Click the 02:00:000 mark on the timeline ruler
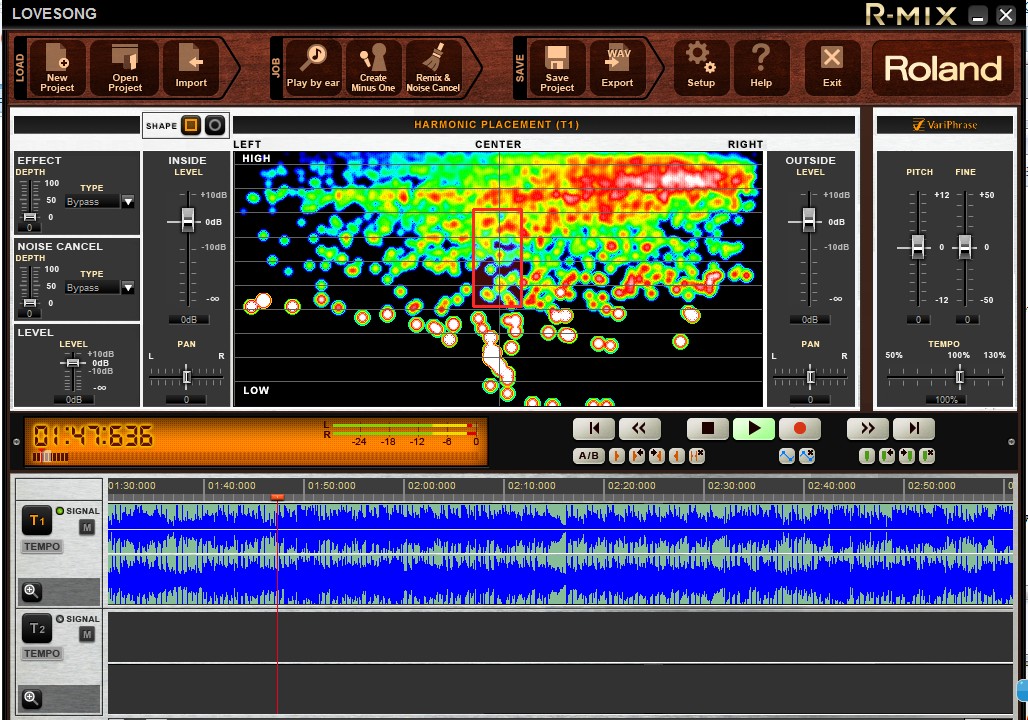Image resolution: width=1028 pixels, height=720 pixels. coord(431,486)
